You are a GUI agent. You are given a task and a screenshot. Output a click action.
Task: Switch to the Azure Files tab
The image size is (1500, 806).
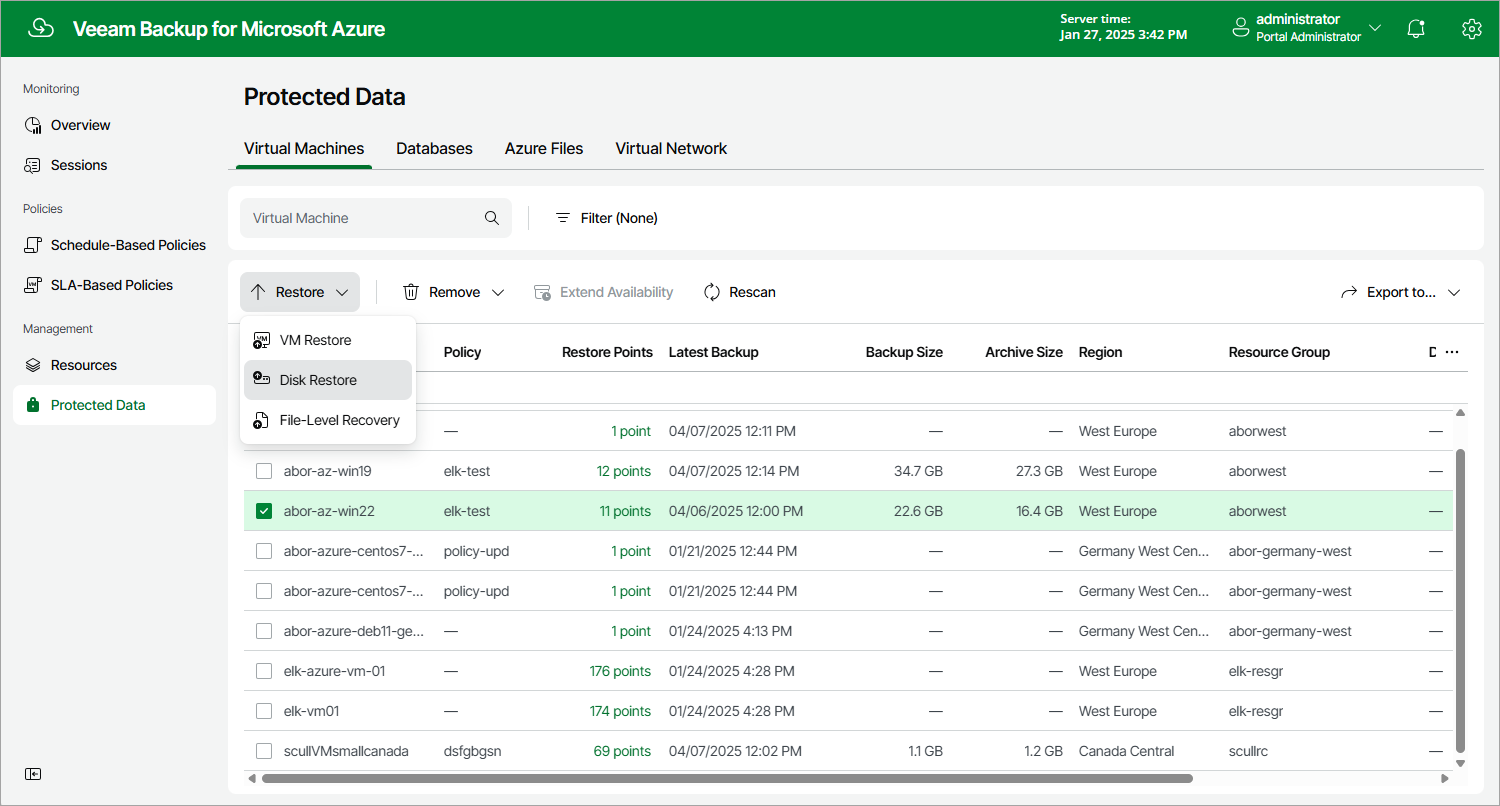tap(544, 148)
